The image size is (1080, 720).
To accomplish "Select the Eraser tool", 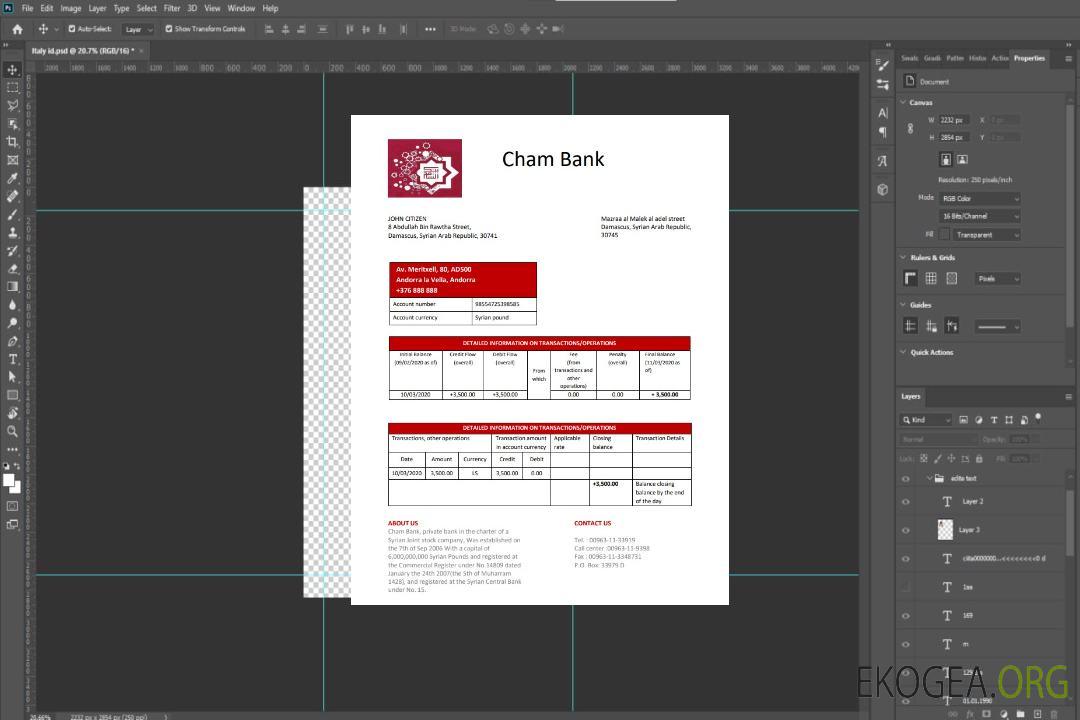I will 12,269.
